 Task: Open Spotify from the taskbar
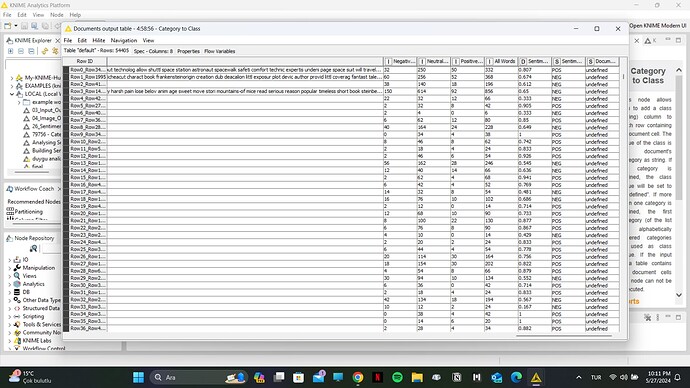(397, 377)
